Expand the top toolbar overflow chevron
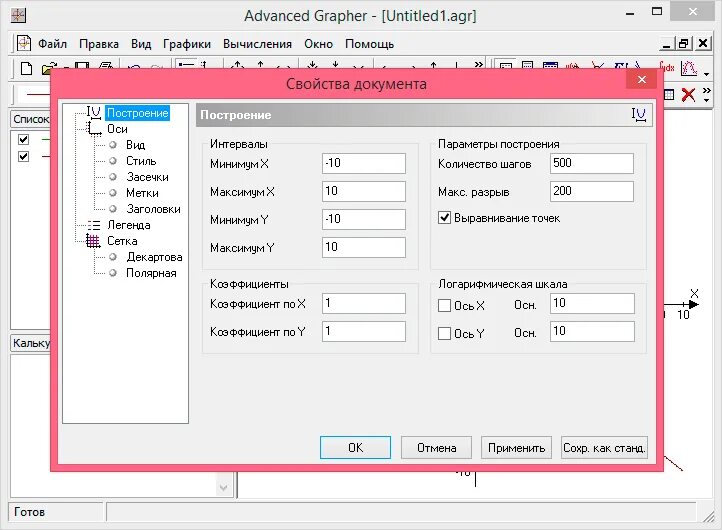 point(479,64)
